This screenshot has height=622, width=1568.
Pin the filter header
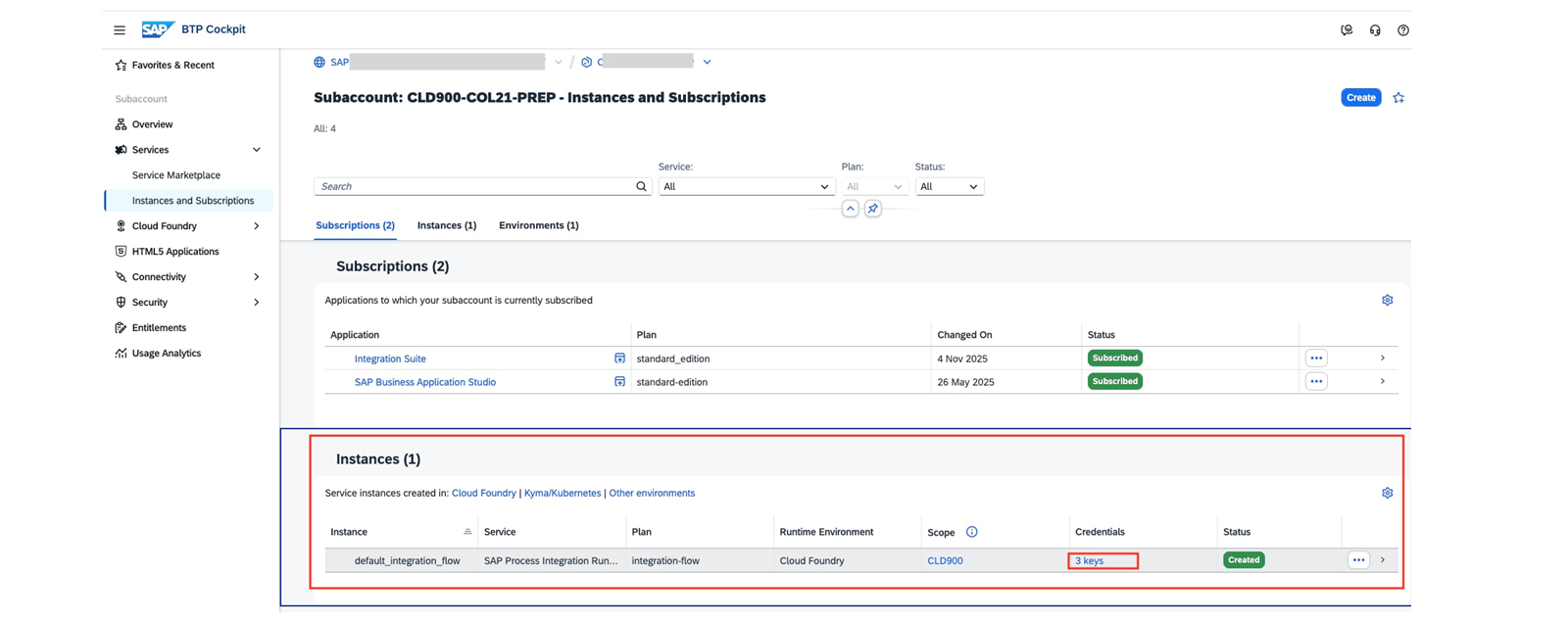point(872,209)
